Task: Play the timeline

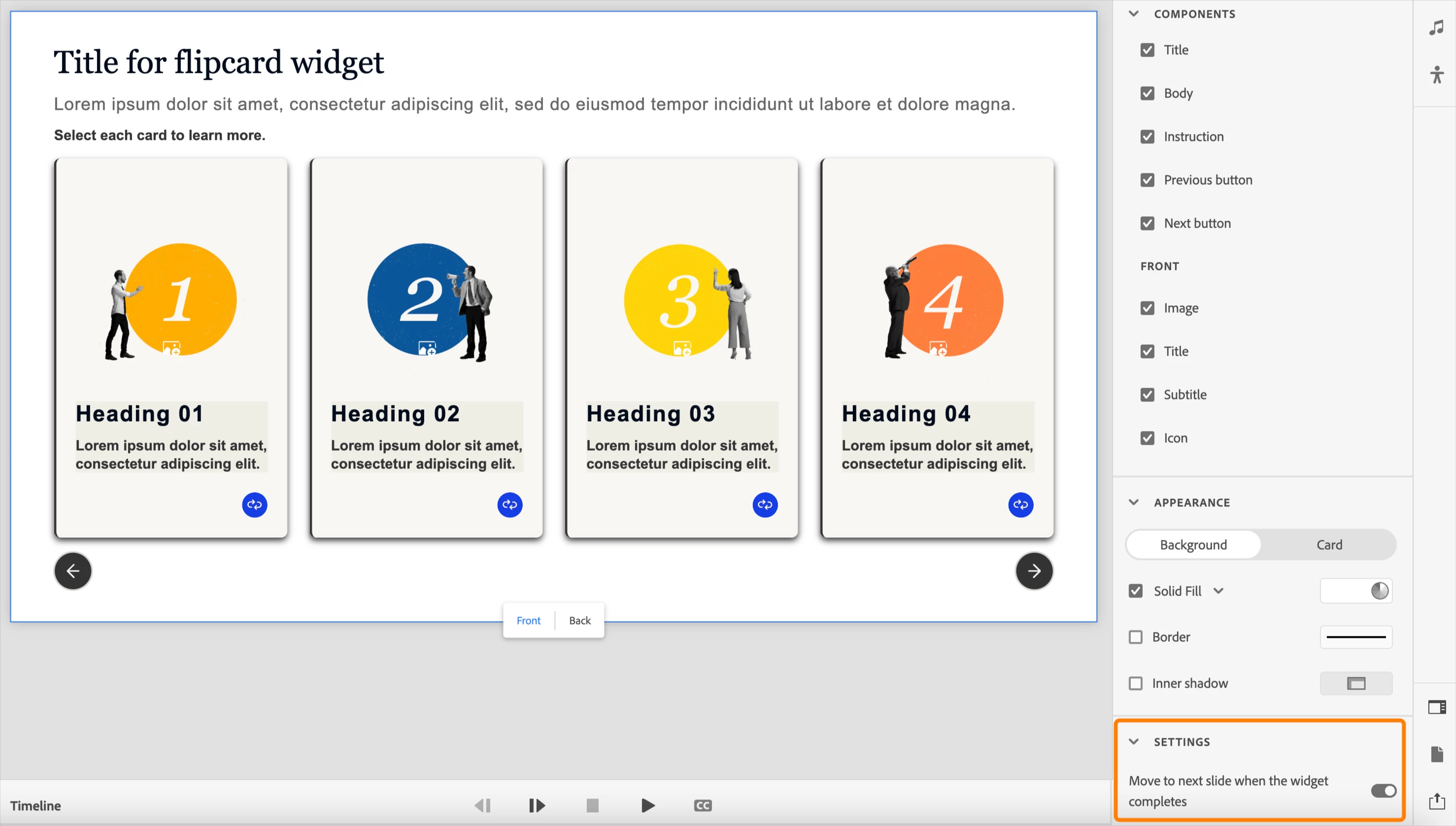Action: coord(647,805)
